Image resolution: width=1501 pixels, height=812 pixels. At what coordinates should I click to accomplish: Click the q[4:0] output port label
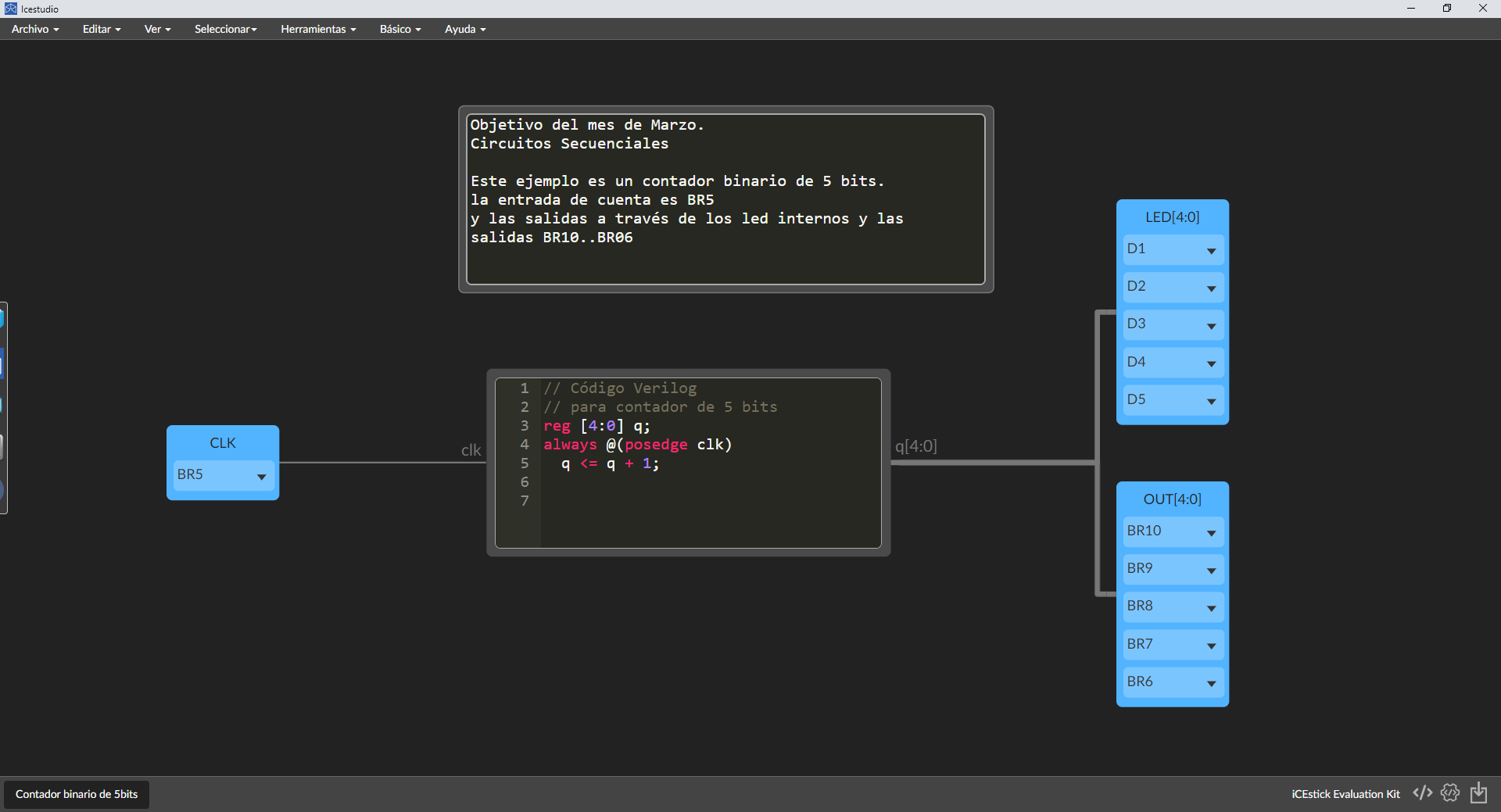tap(915, 446)
